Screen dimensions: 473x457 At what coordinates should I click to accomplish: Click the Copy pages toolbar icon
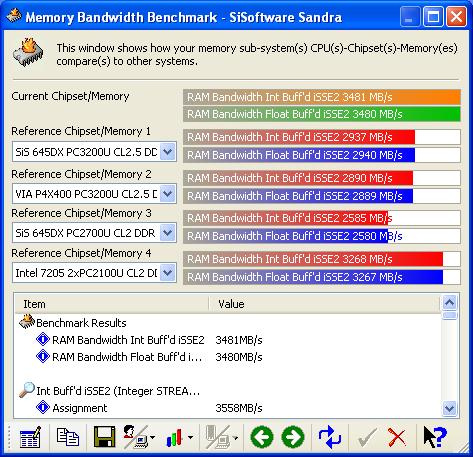(x=68, y=437)
